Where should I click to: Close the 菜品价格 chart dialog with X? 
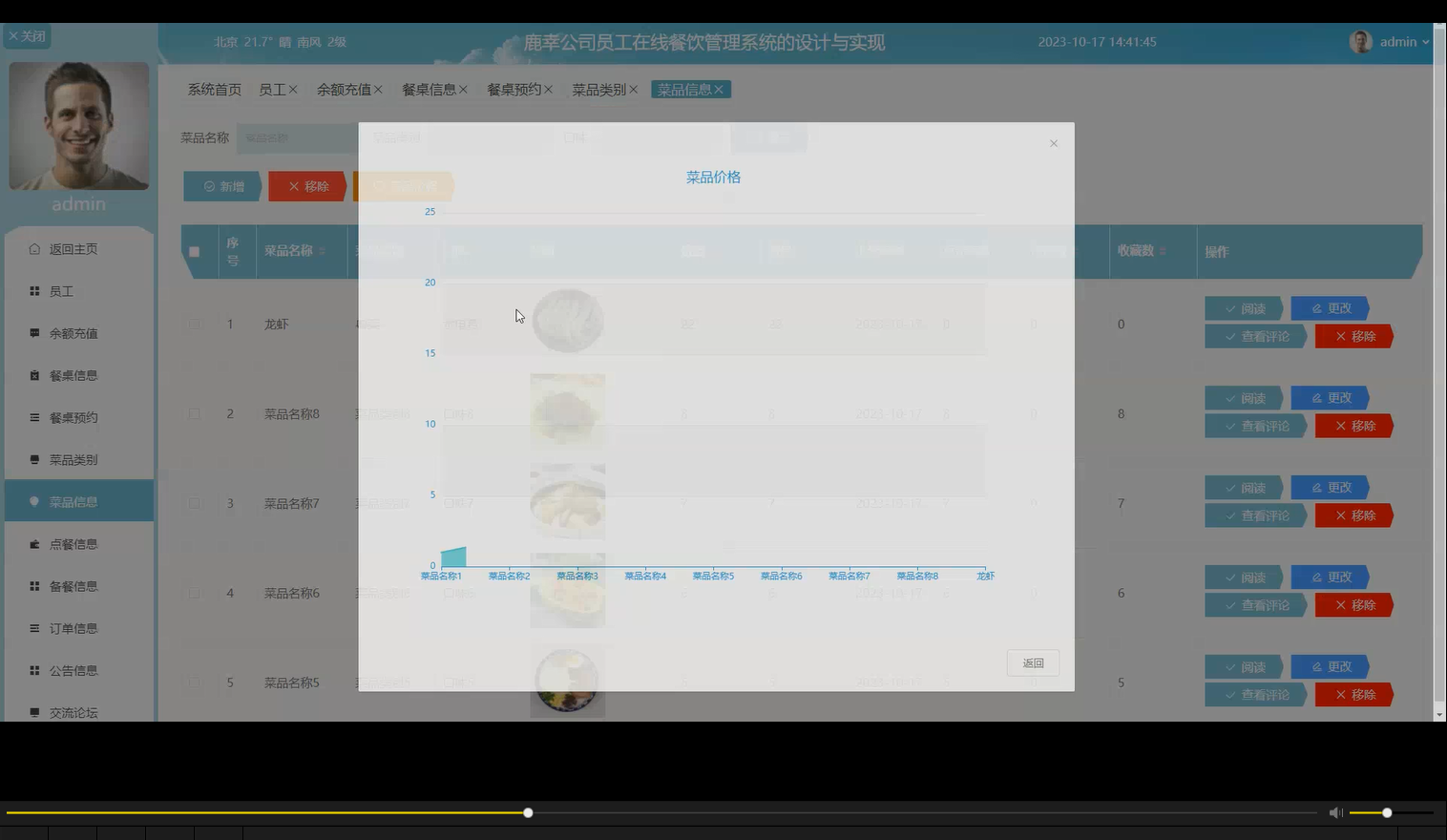tap(1054, 143)
